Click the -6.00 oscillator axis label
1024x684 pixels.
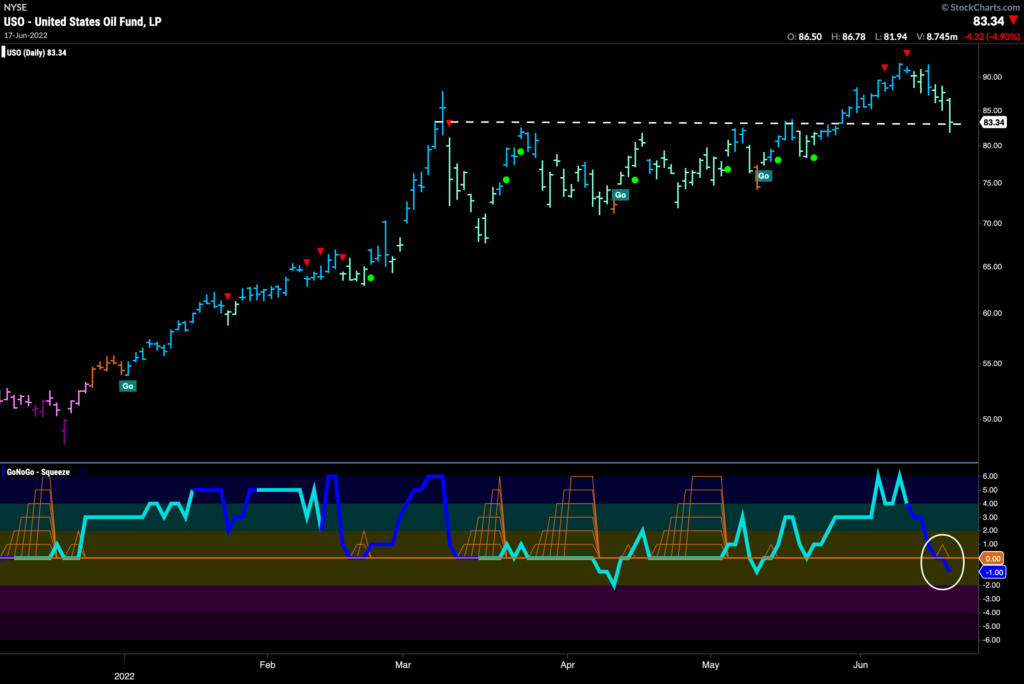click(x=990, y=640)
